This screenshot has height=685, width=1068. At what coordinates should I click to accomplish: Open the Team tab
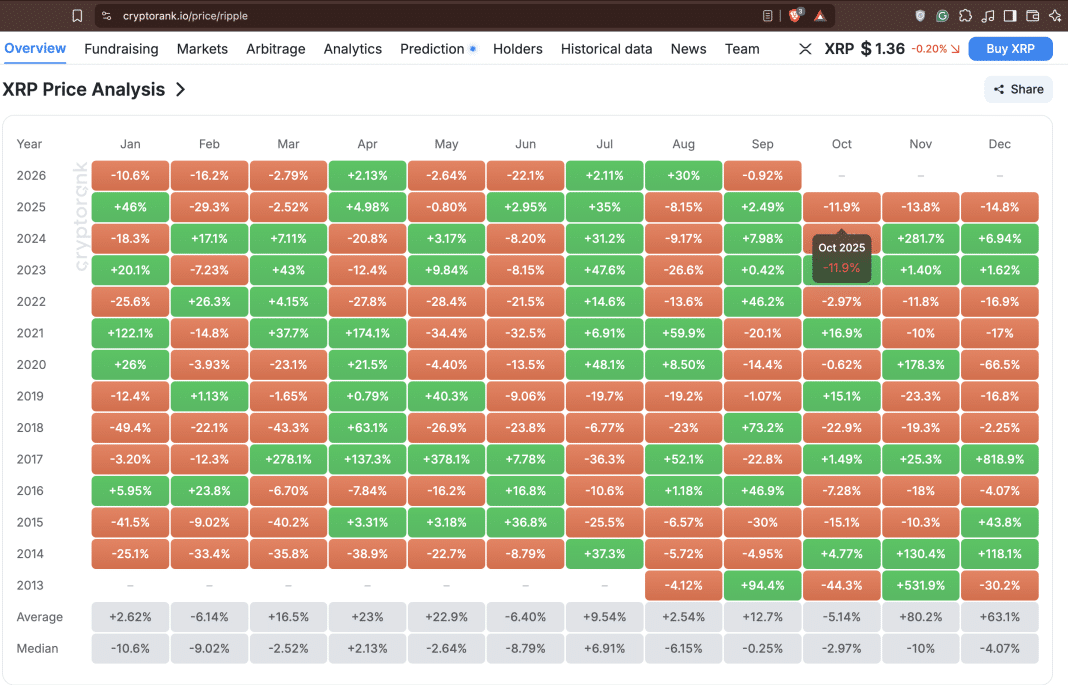coord(742,49)
